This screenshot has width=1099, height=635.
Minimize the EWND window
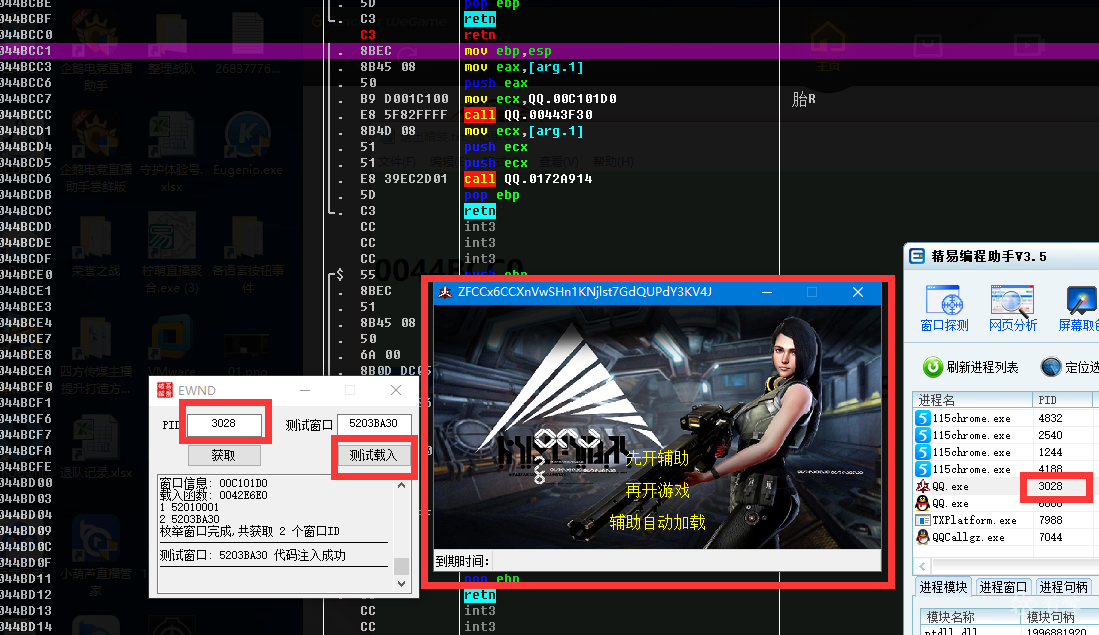coord(305,390)
